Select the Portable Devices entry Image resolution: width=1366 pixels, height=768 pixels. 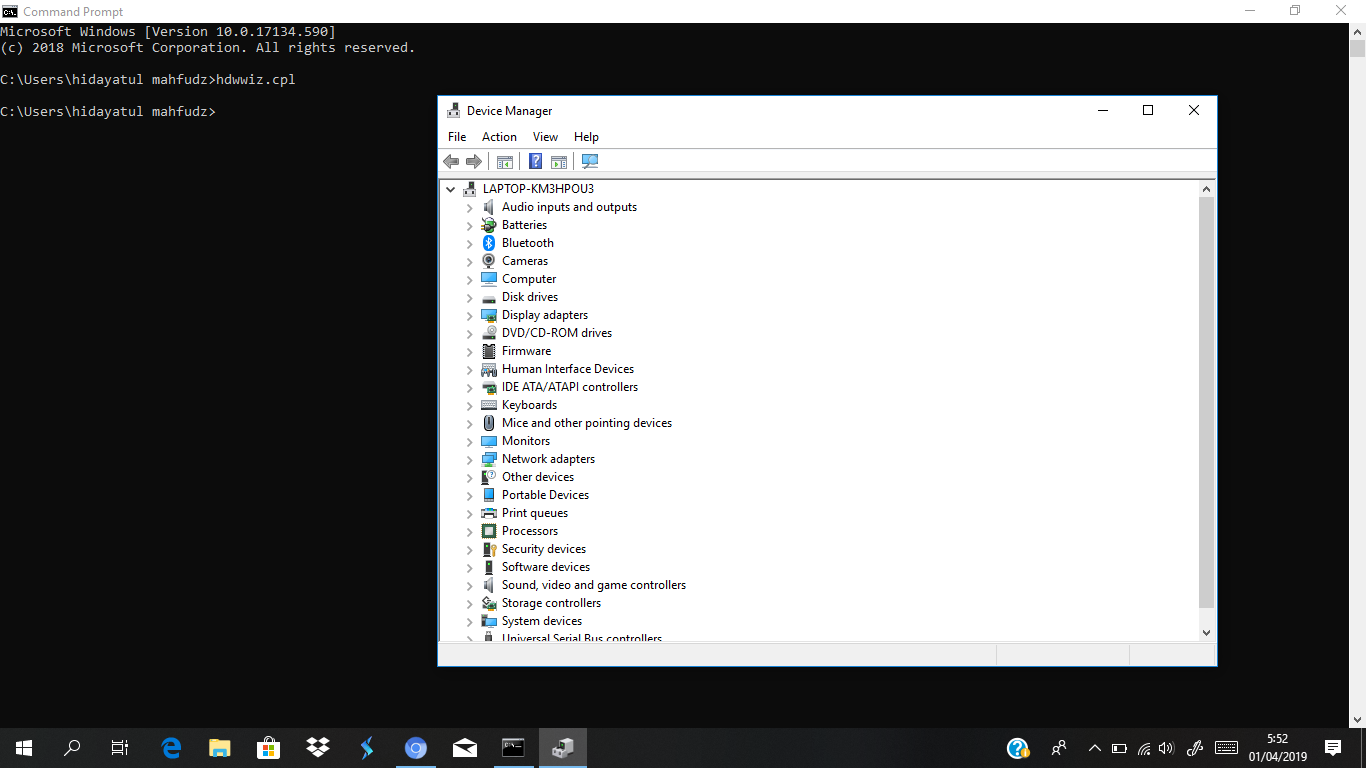(545, 495)
